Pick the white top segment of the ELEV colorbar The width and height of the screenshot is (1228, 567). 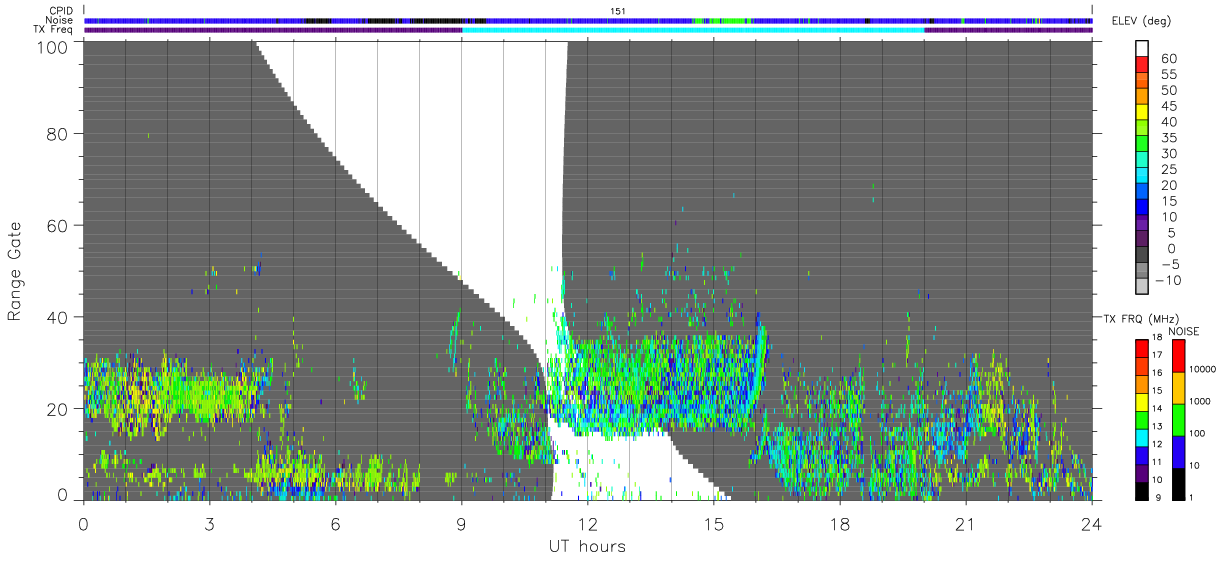point(1142,50)
